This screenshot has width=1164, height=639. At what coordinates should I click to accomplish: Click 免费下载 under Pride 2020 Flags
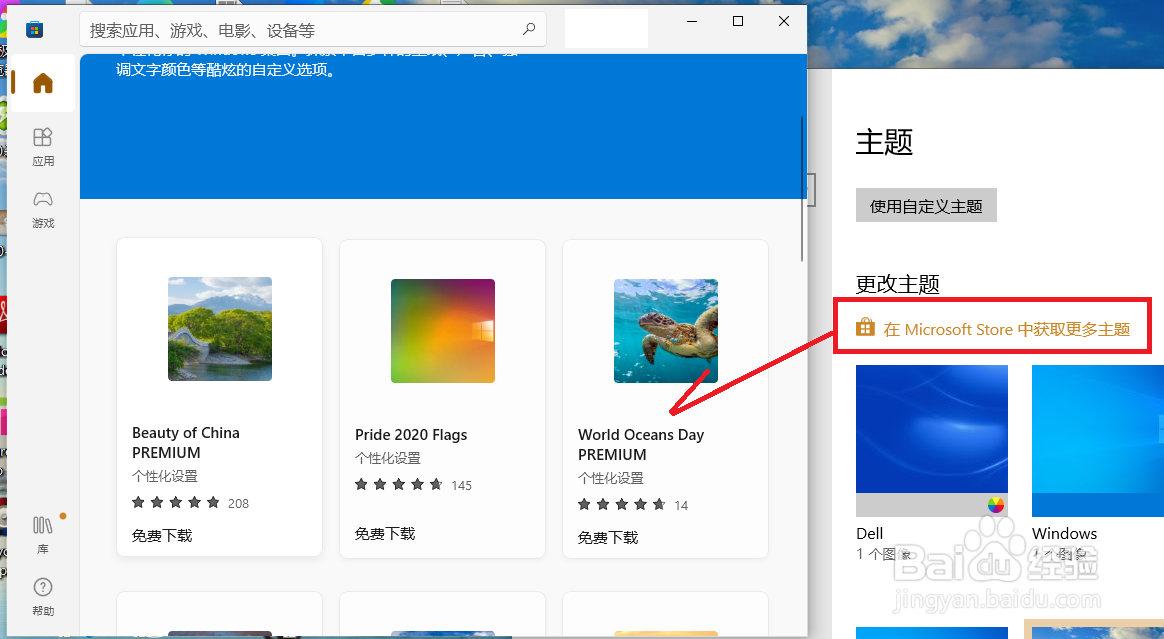pos(385,534)
